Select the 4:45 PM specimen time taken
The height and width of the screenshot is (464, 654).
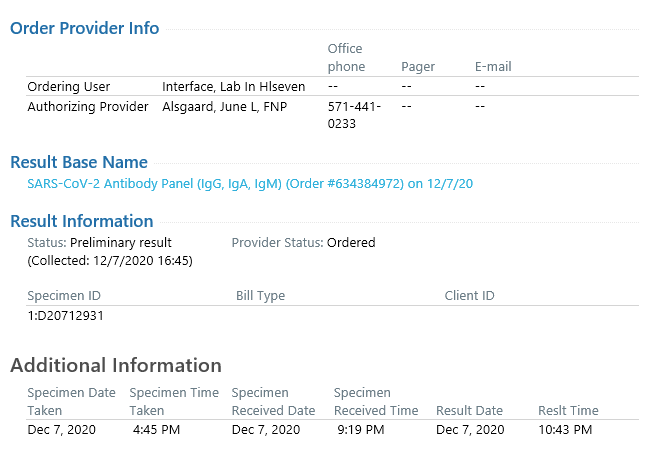[156, 429]
